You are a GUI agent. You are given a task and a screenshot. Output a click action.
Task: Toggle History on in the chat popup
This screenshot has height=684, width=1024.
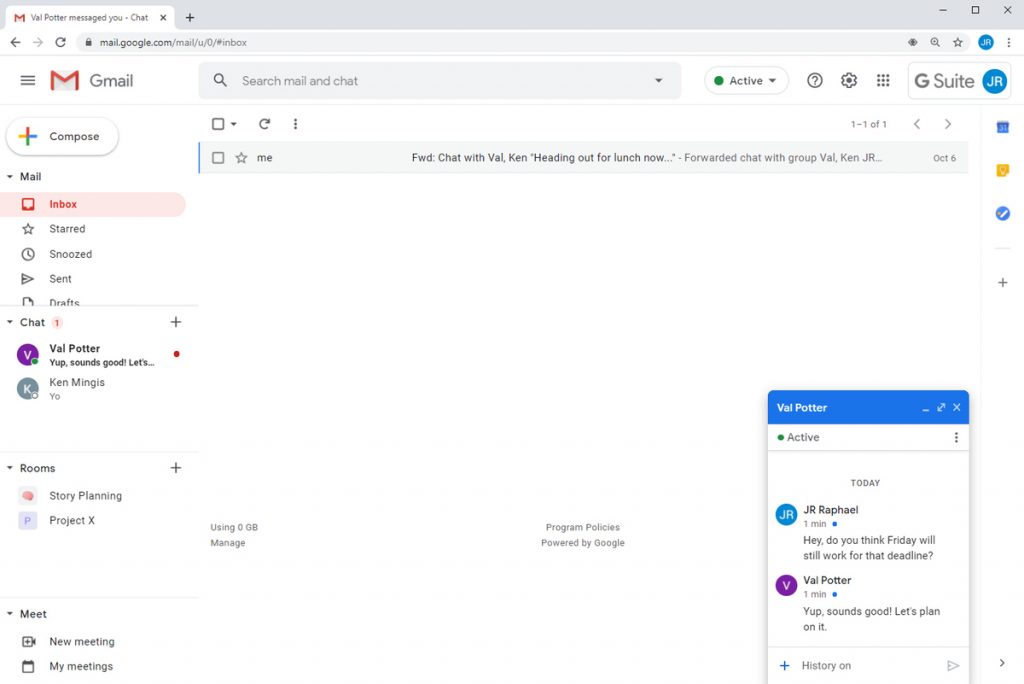[x=816, y=665]
